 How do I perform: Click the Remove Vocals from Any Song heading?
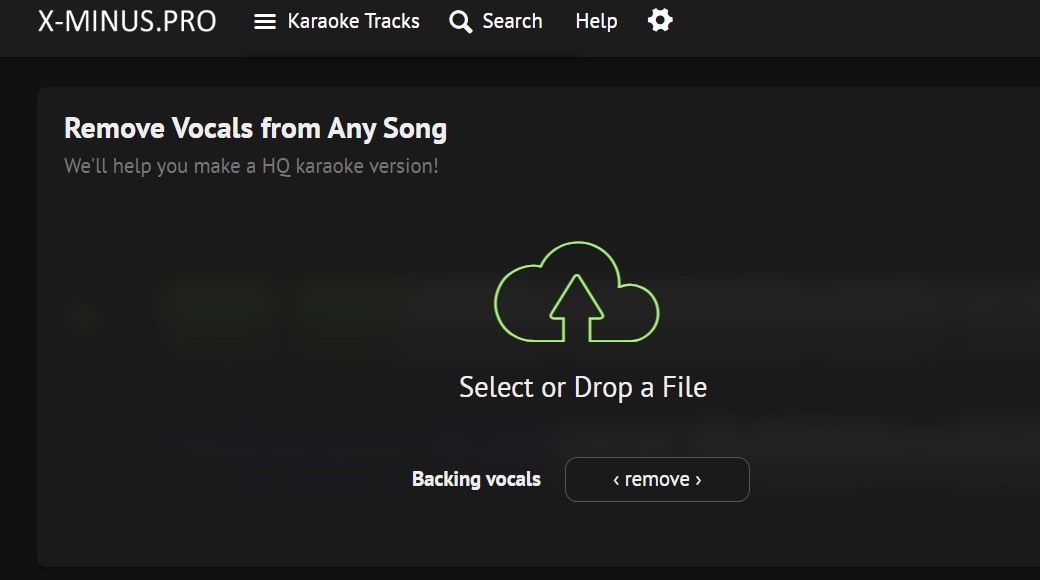pos(255,129)
